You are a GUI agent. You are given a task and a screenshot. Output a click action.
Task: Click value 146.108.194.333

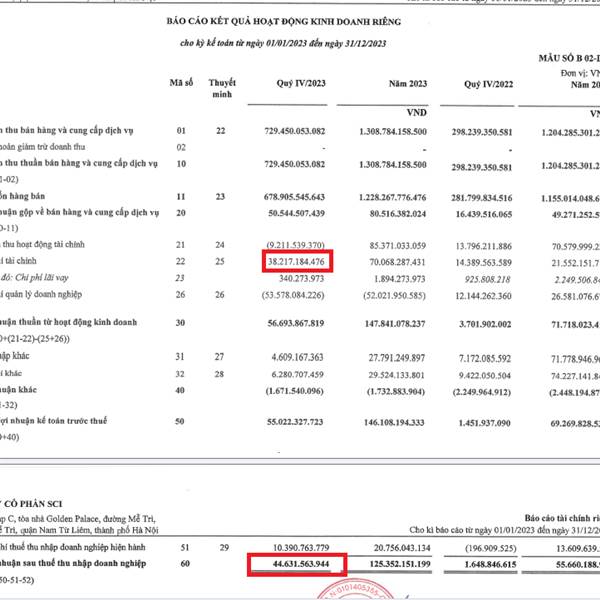pos(394,423)
